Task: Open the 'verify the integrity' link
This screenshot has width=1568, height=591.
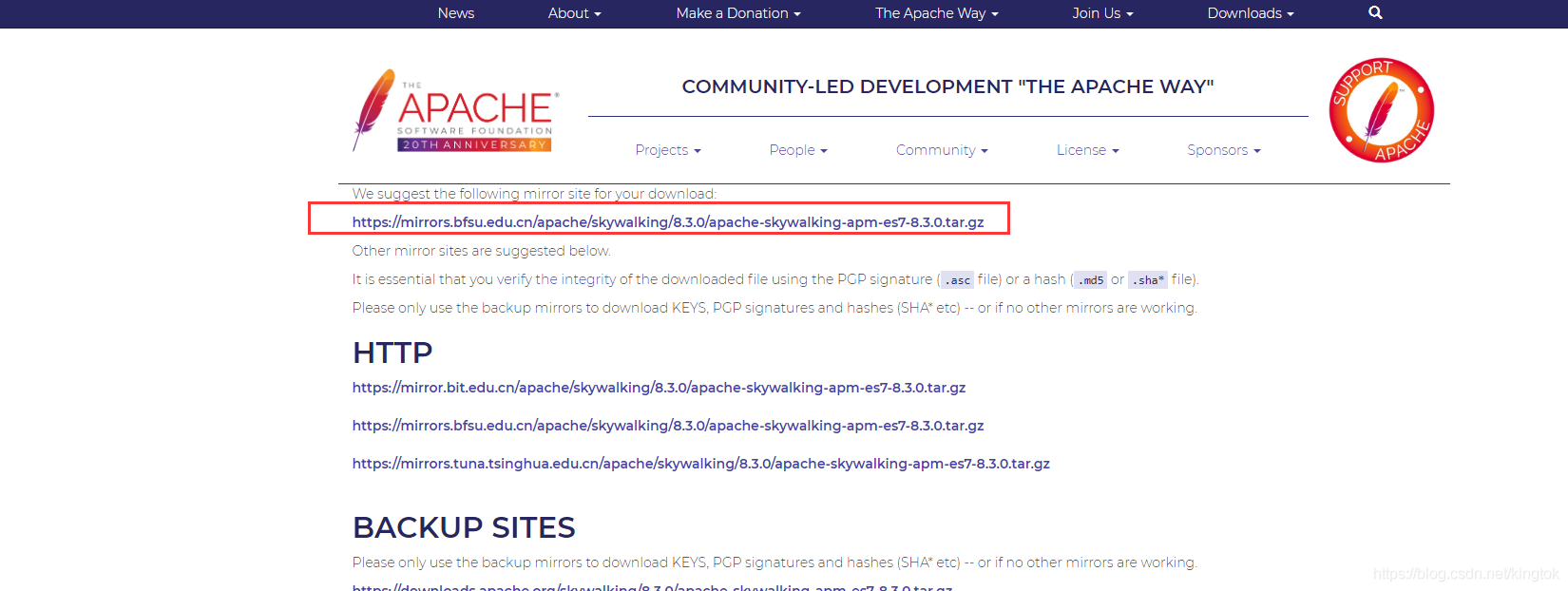Action: 556,279
